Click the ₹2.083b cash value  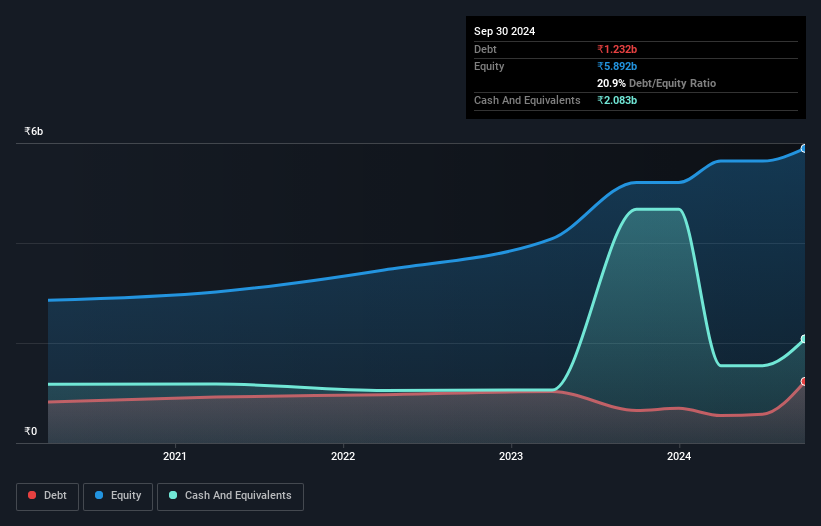(617, 100)
